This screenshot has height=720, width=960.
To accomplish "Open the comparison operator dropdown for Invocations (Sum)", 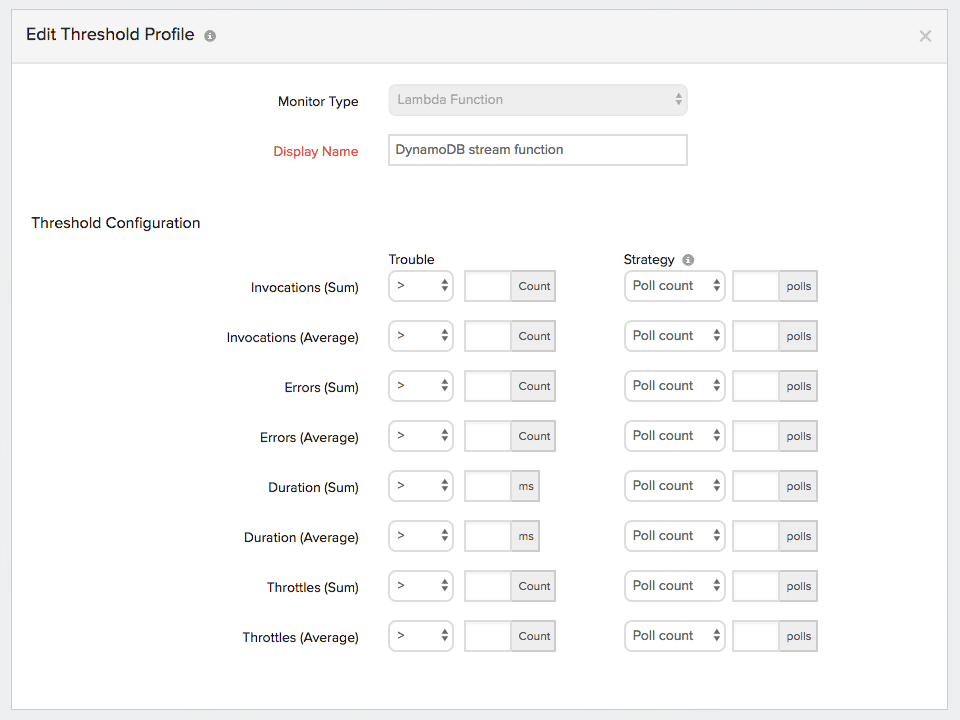I will (420, 286).
